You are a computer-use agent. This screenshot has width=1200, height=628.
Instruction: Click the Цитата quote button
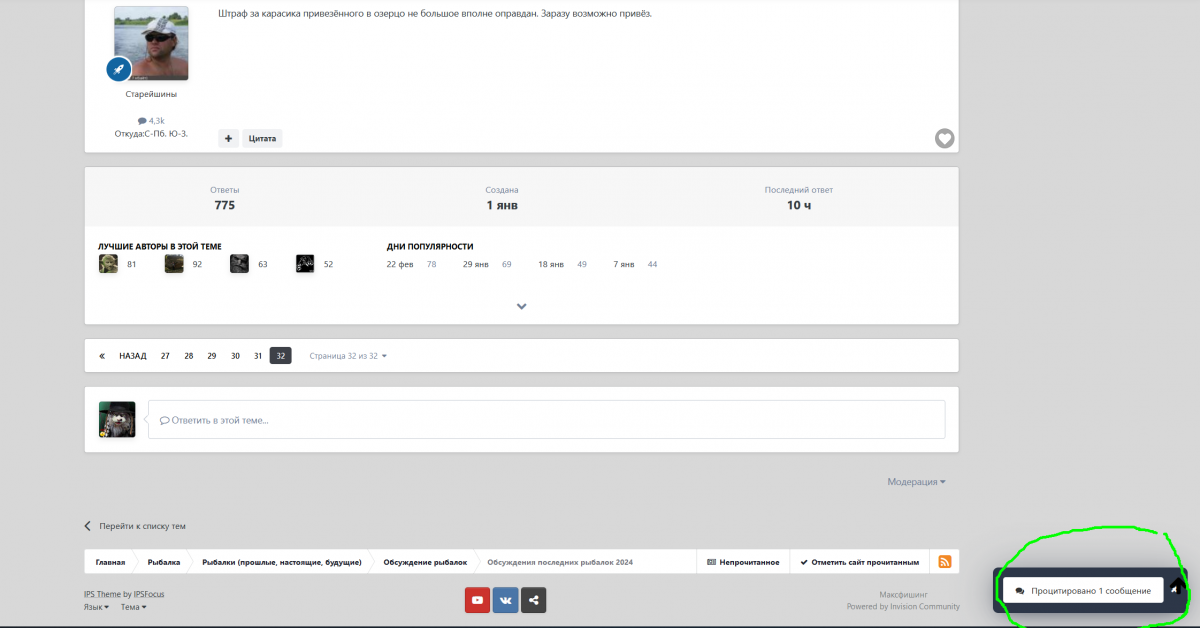pyautogui.click(x=262, y=138)
